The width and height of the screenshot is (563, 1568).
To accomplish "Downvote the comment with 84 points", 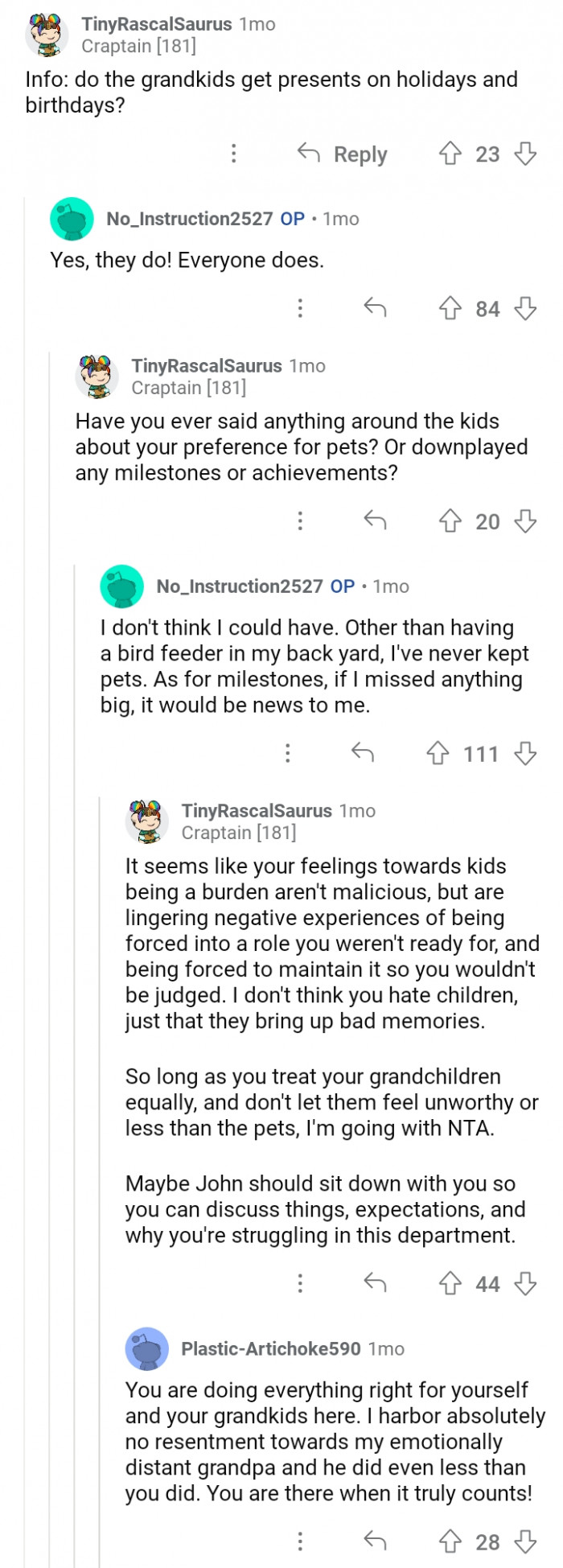I will click(525, 308).
